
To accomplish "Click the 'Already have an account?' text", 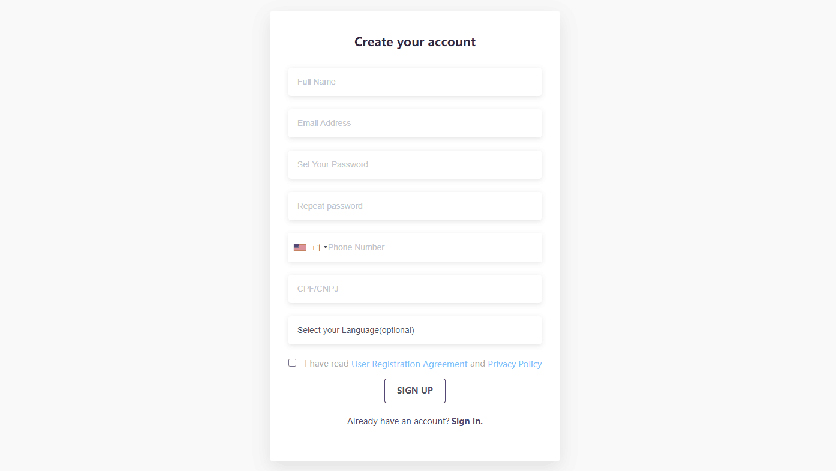I will (x=398, y=421).
